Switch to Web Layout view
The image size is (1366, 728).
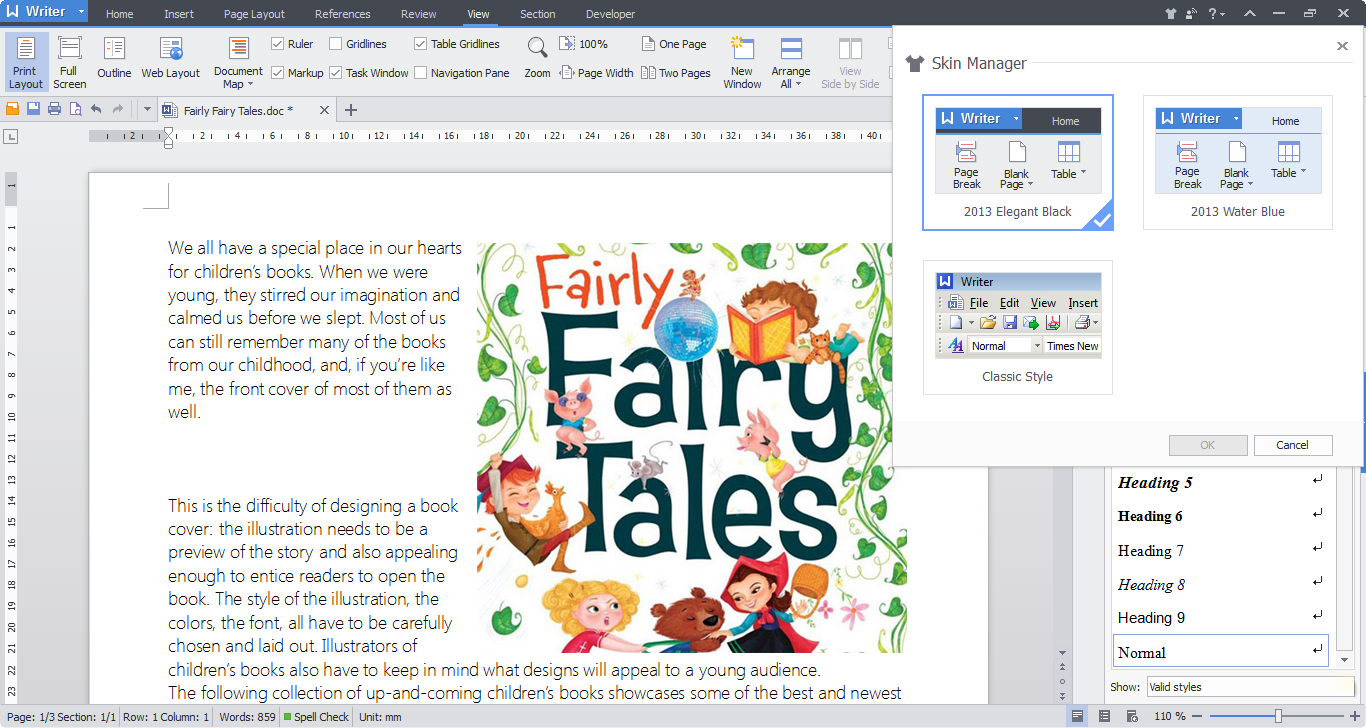[170, 60]
